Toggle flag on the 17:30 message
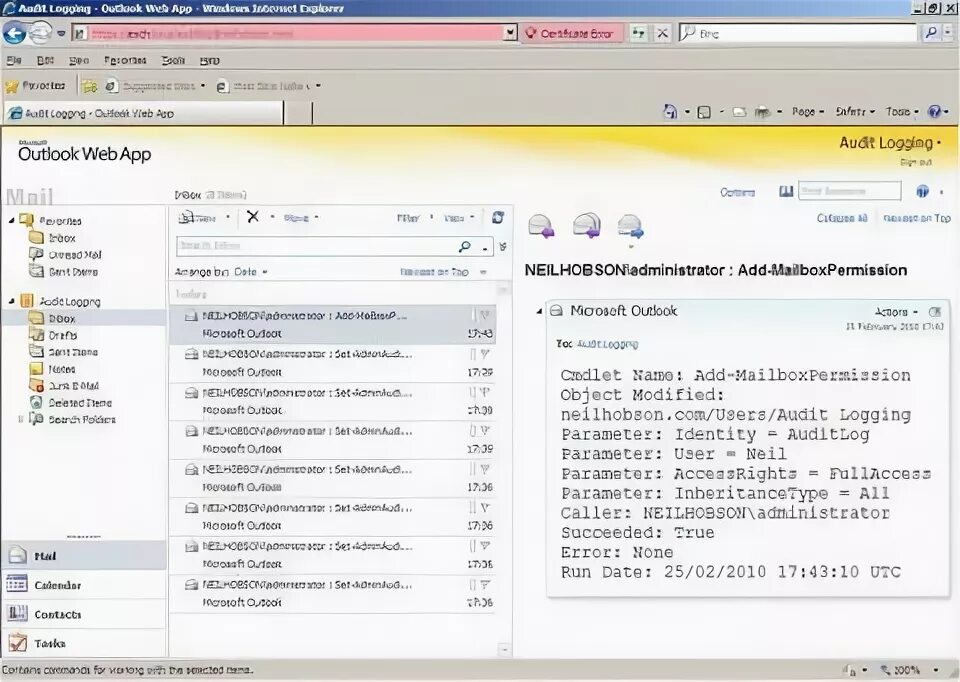960x682 pixels. [485, 392]
